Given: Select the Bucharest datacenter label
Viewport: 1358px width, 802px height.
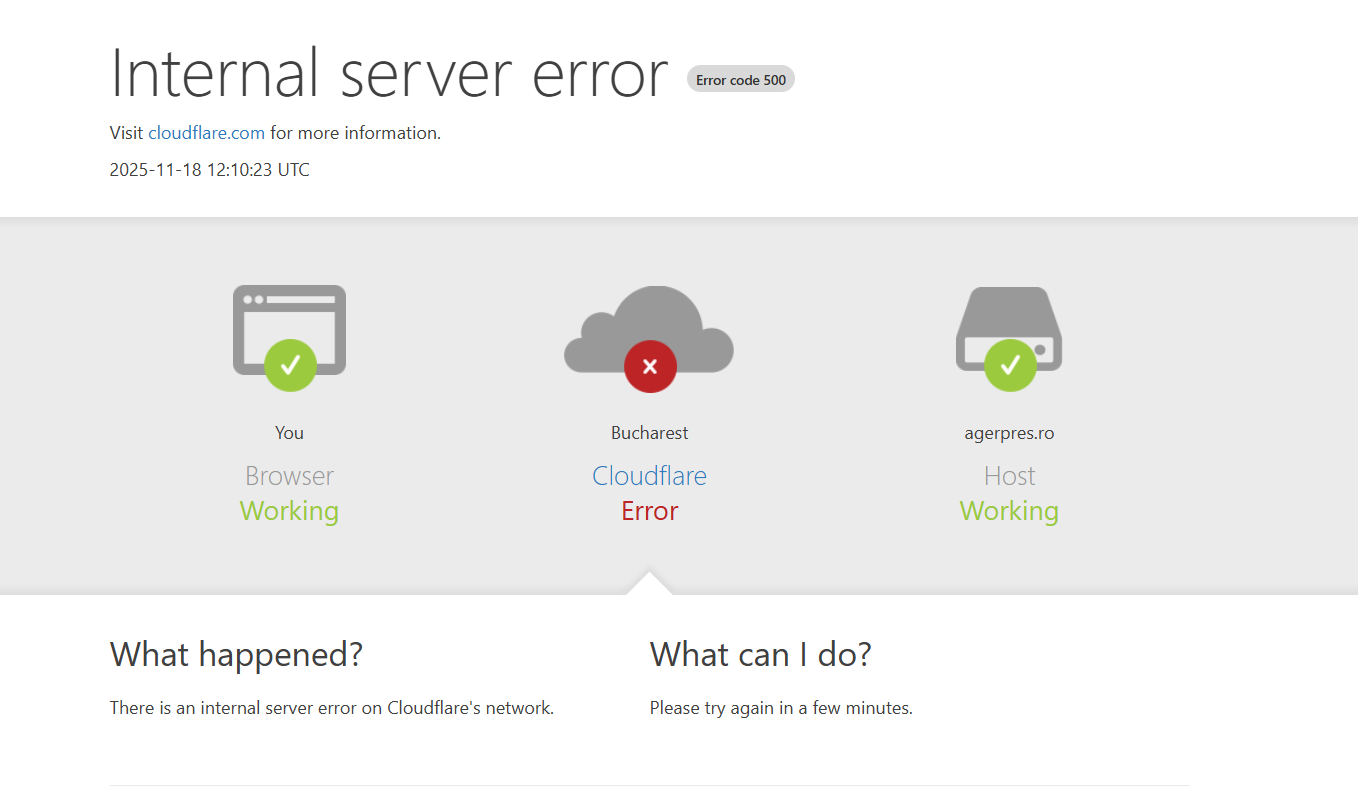Looking at the screenshot, I should tap(649, 432).
